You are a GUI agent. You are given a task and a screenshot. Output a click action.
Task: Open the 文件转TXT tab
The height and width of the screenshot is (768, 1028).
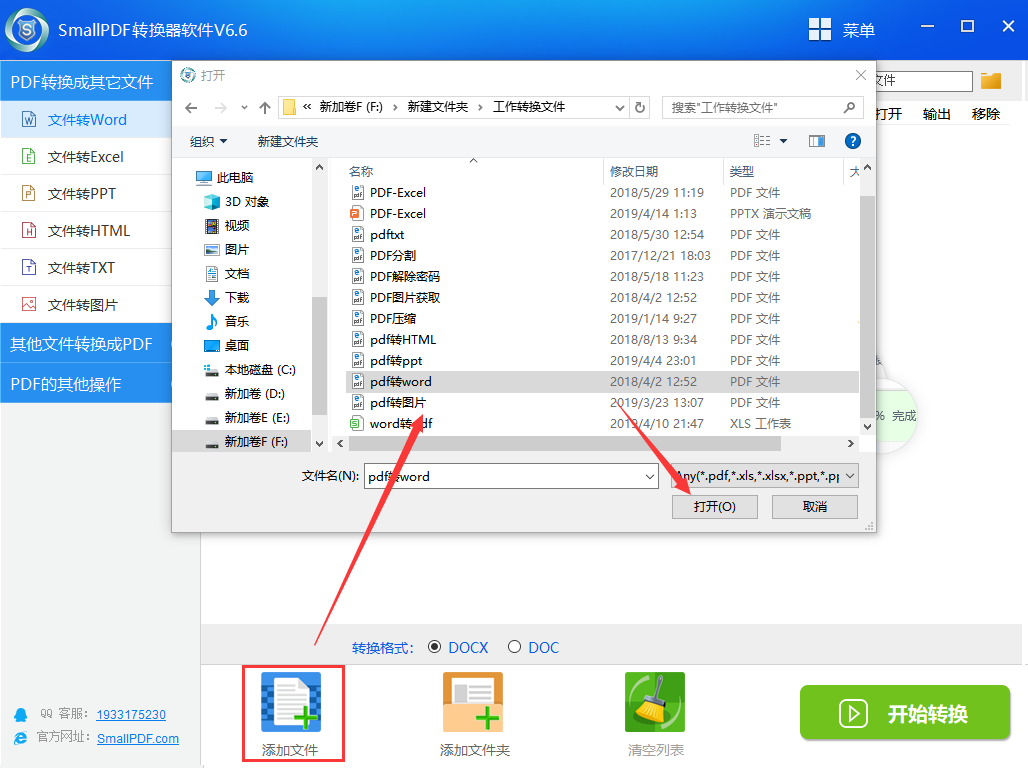point(87,268)
